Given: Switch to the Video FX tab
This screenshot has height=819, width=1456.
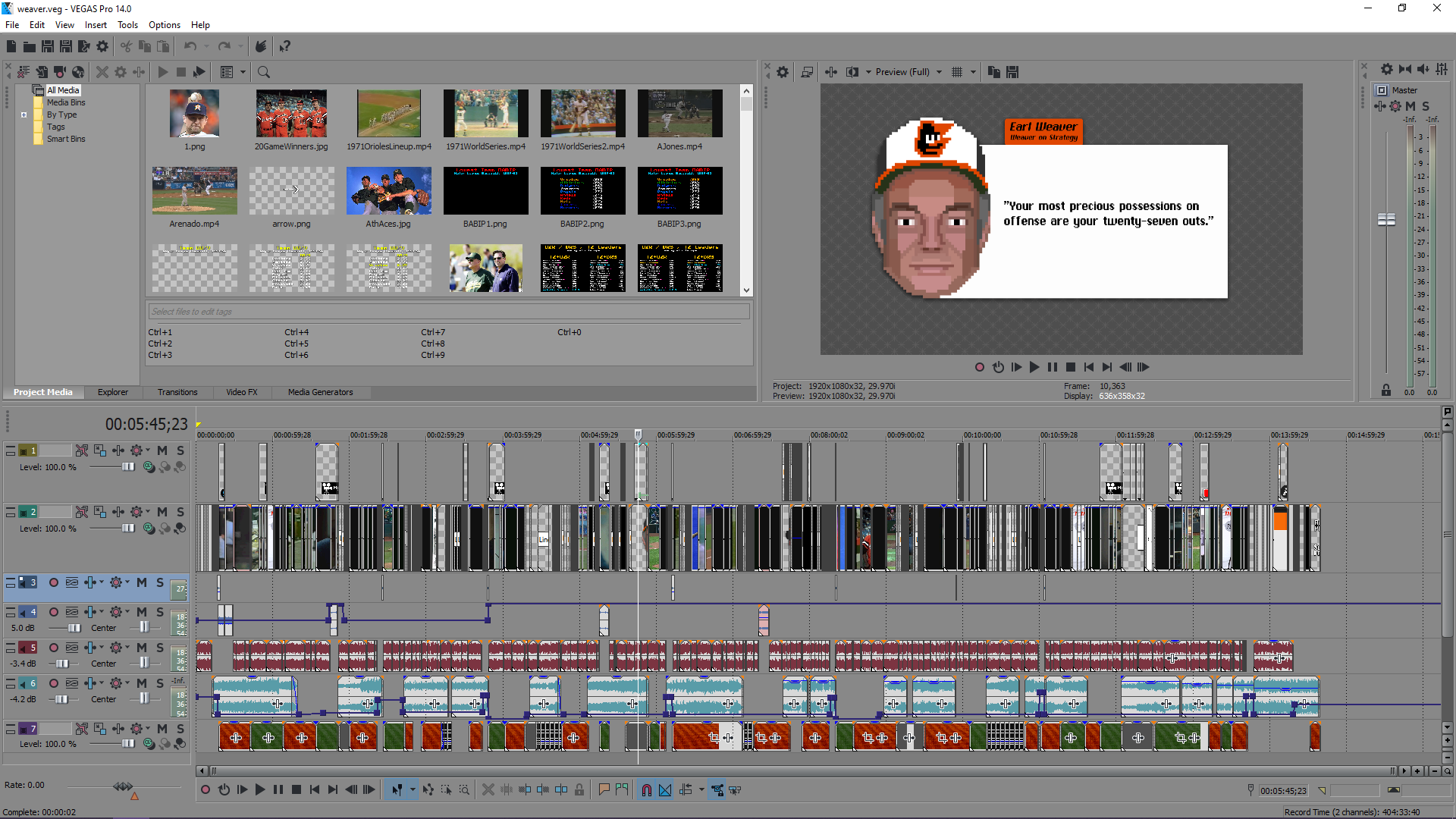Looking at the screenshot, I should pyautogui.click(x=242, y=392).
